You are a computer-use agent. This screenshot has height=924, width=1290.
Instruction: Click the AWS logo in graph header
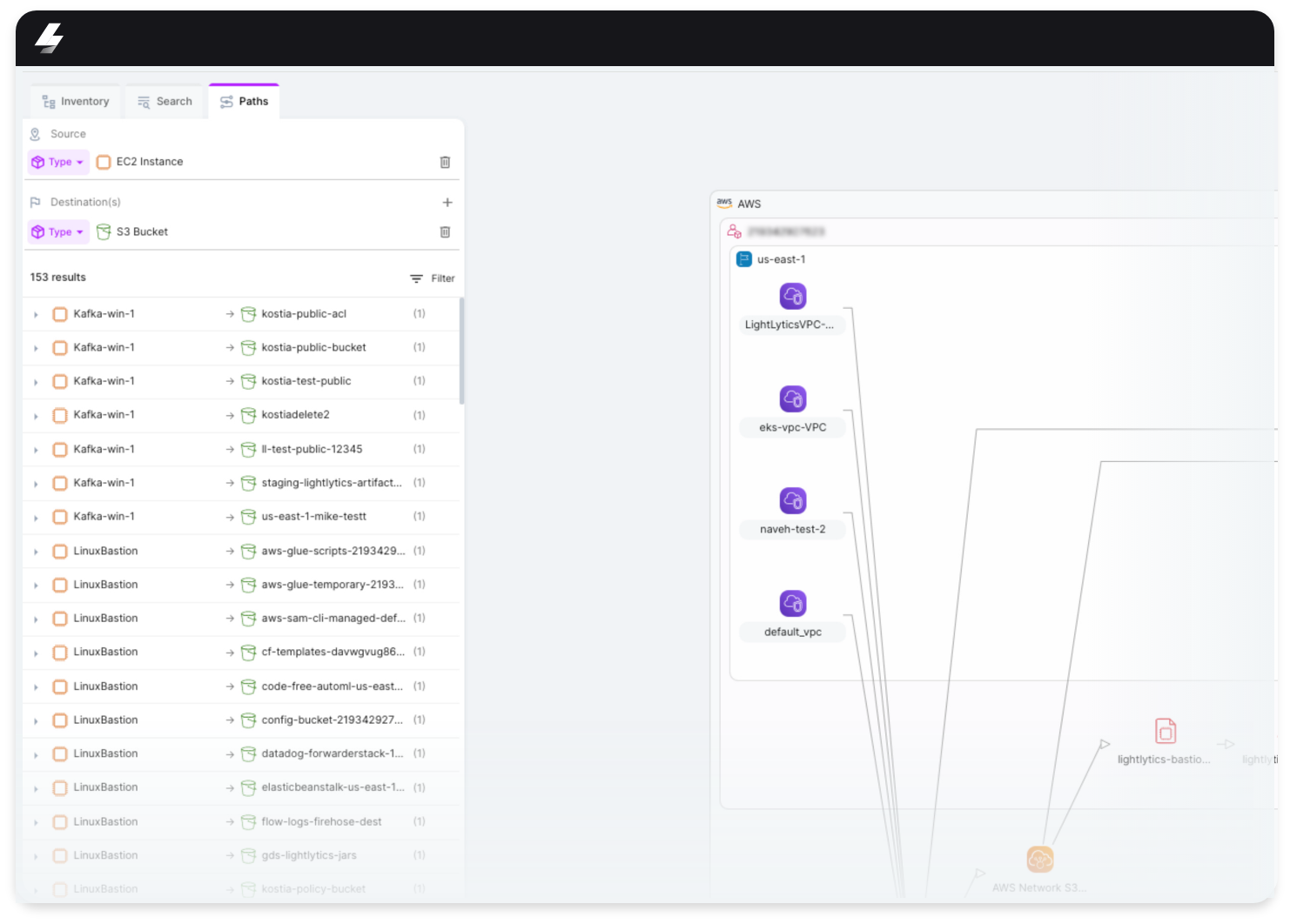(x=724, y=203)
